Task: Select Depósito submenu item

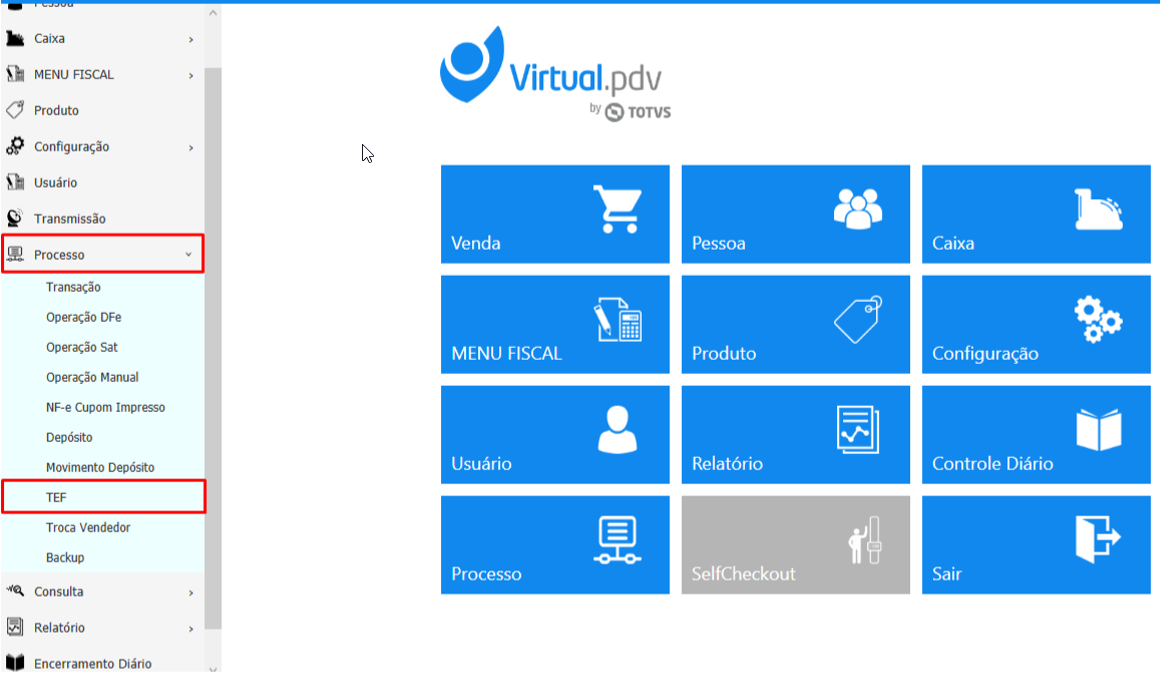Action: click(x=69, y=437)
